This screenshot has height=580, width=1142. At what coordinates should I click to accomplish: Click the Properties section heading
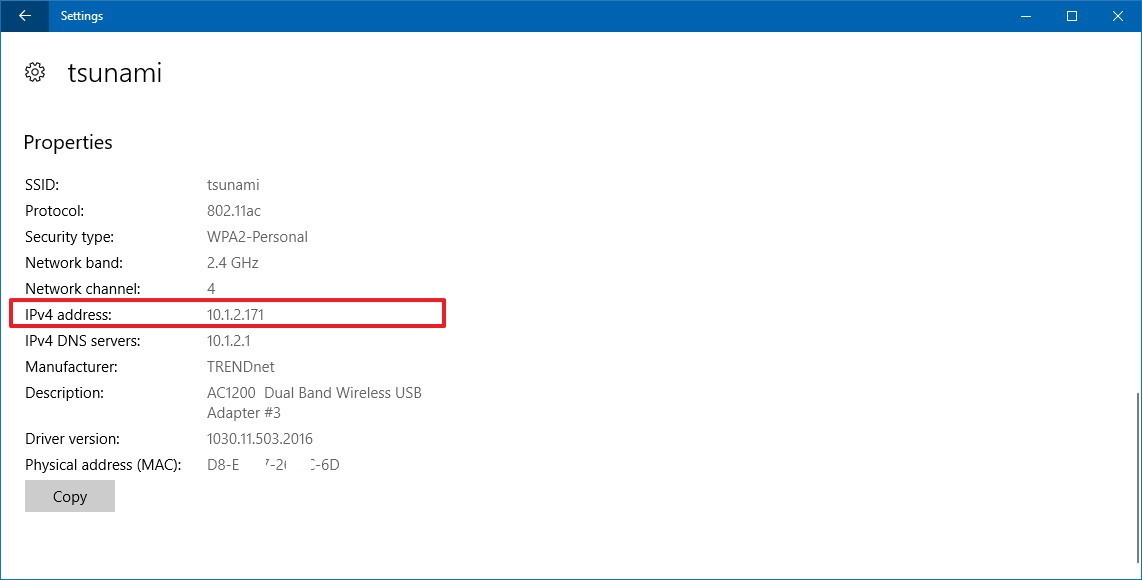(68, 143)
